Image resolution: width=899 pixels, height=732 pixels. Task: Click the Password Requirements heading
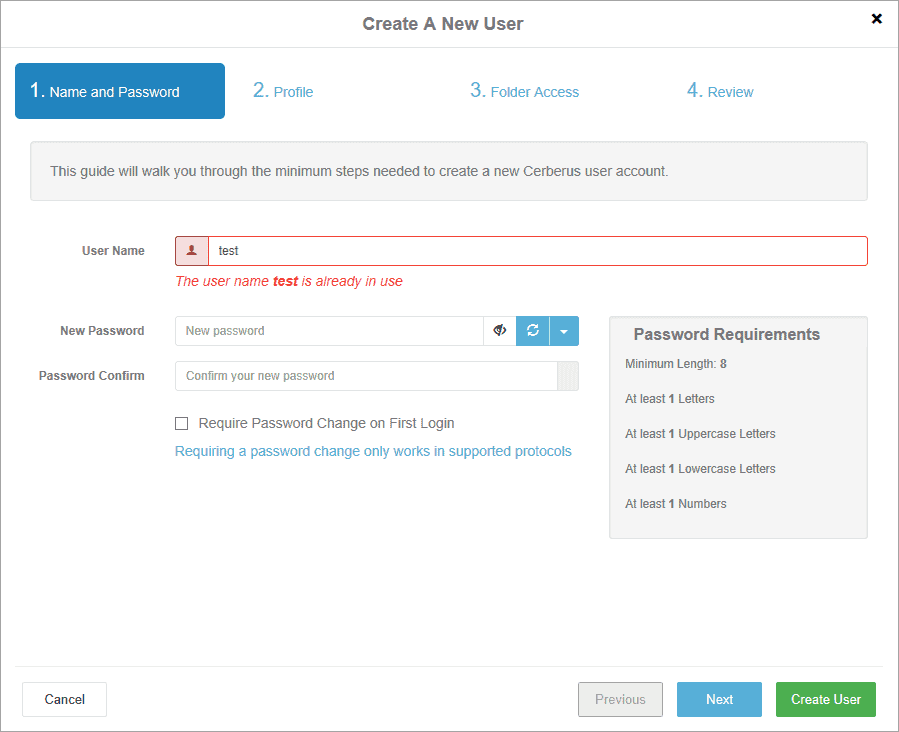726,334
